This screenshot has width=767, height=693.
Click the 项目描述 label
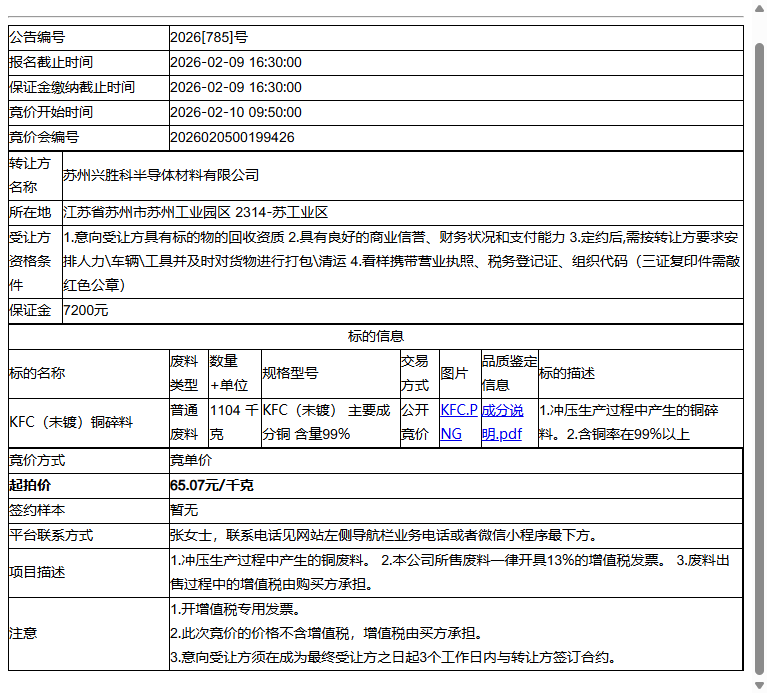click(37, 573)
